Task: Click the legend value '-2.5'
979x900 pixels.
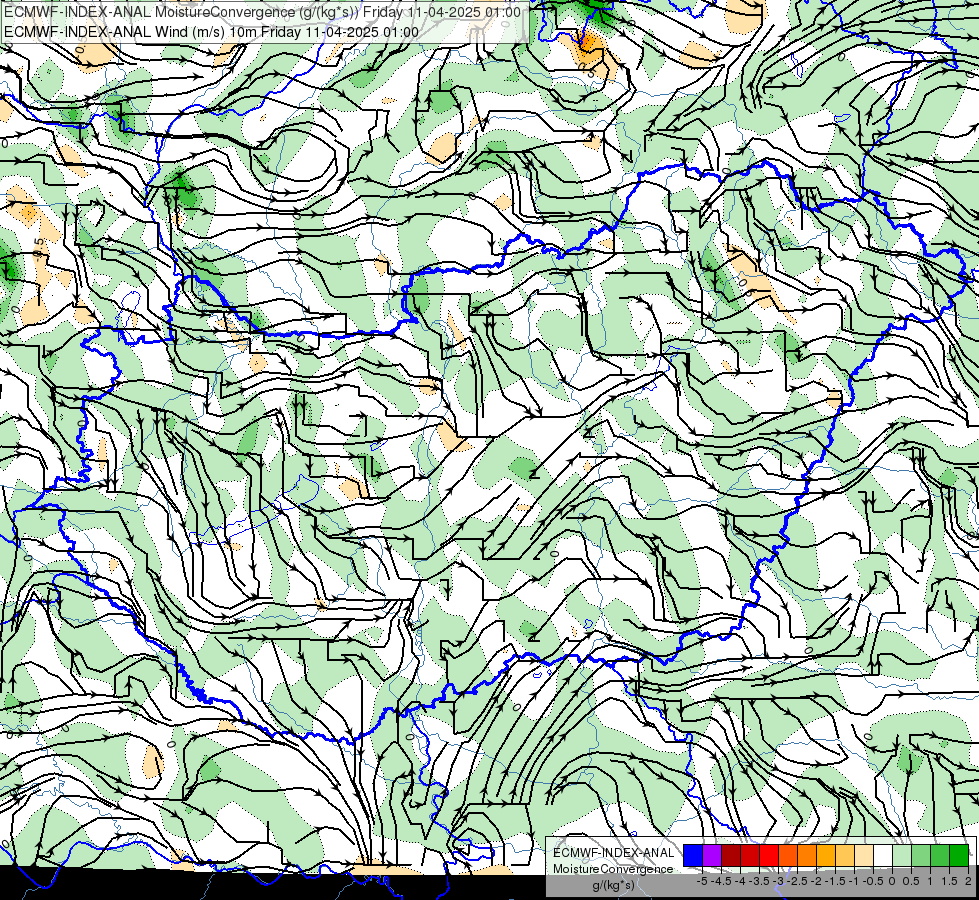Action: (797, 881)
